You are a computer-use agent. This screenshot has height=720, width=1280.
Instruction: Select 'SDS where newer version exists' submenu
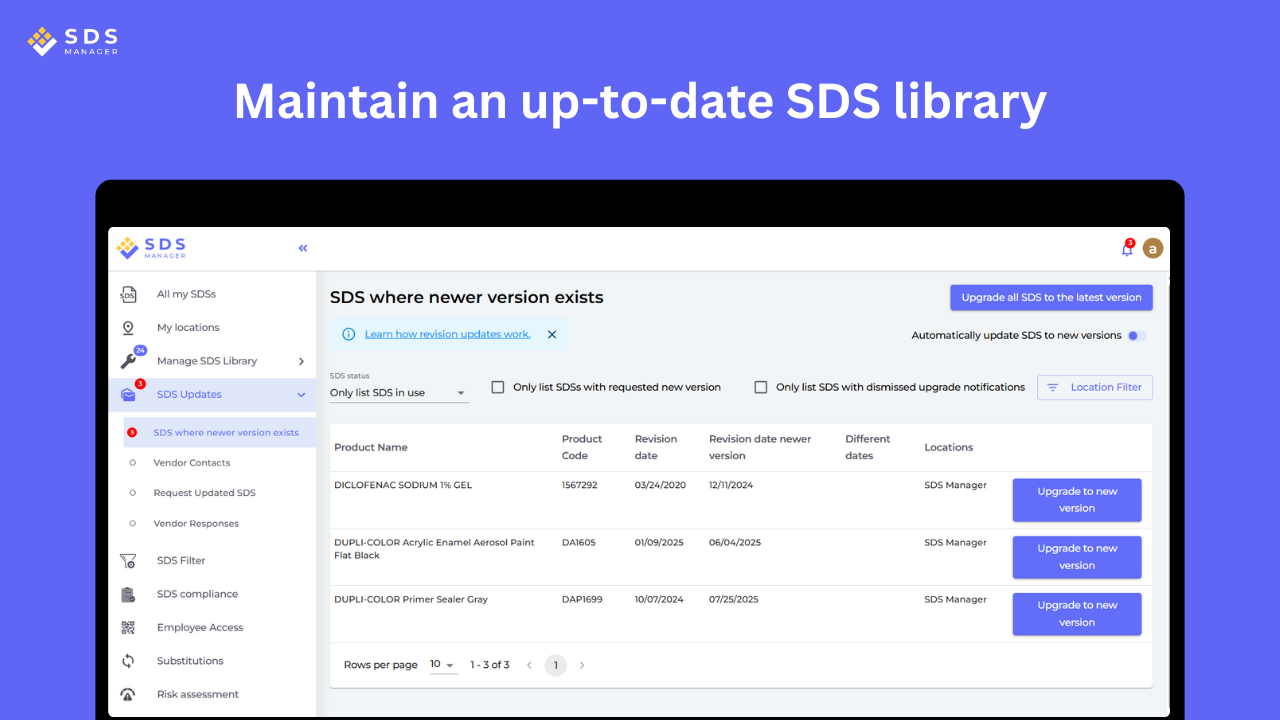point(226,433)
